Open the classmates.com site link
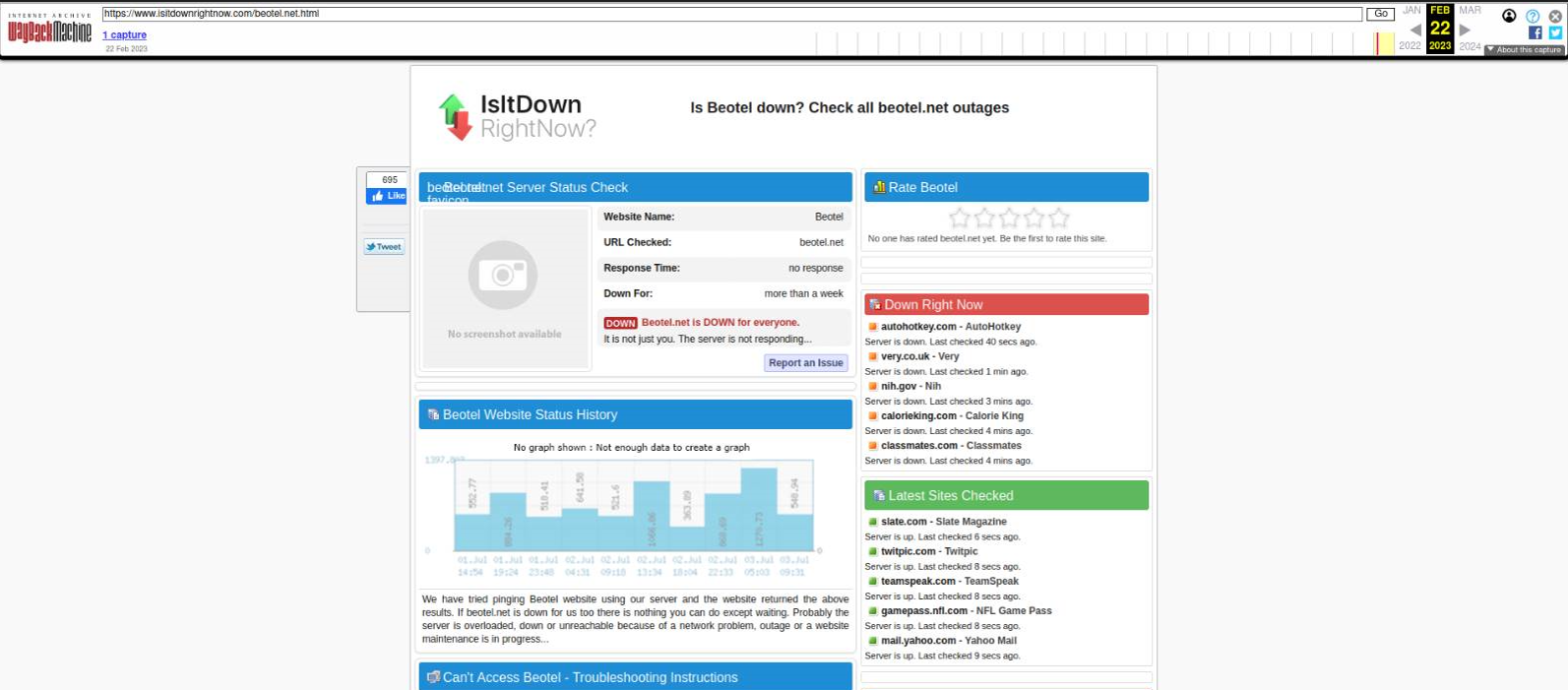 918,446
